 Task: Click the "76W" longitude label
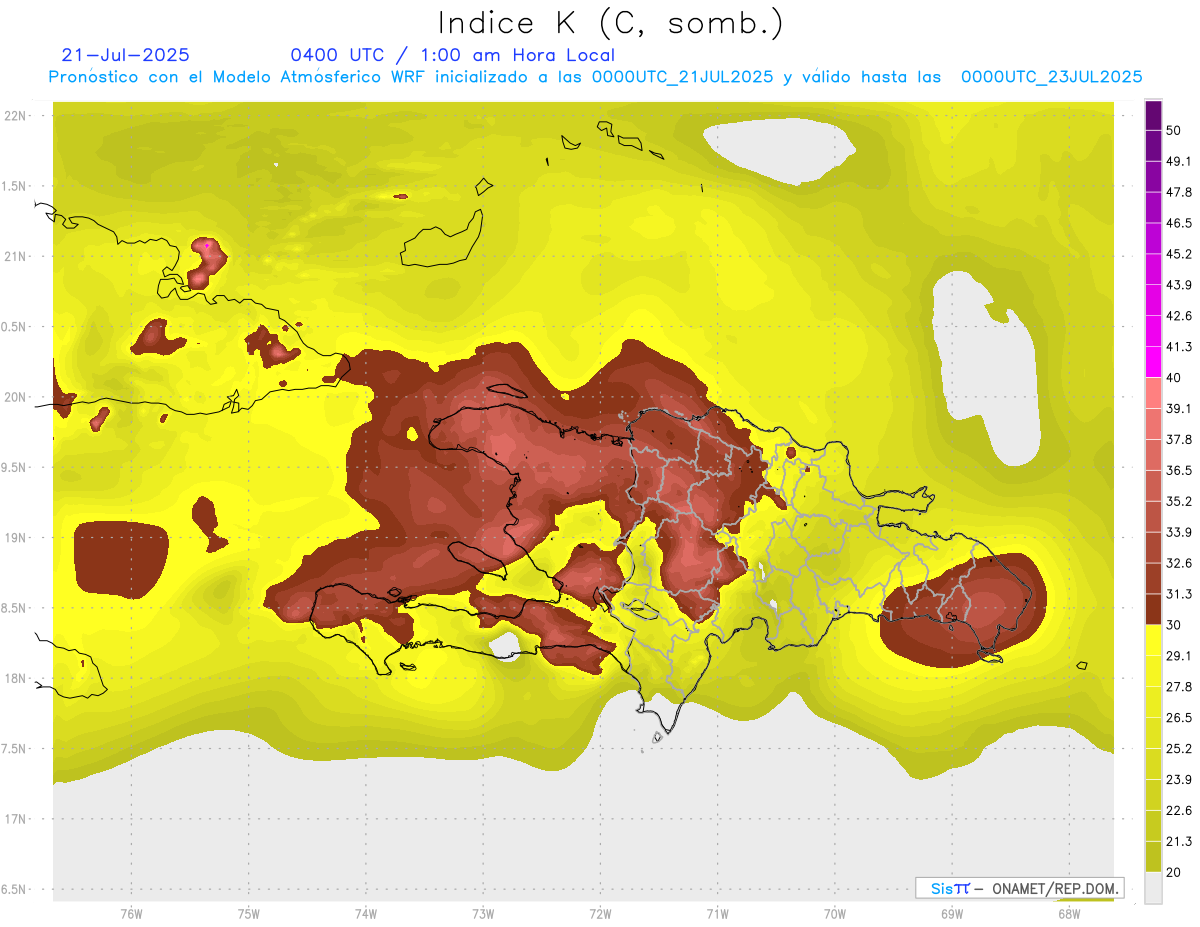pyautogui.click(x=131, y=914)
